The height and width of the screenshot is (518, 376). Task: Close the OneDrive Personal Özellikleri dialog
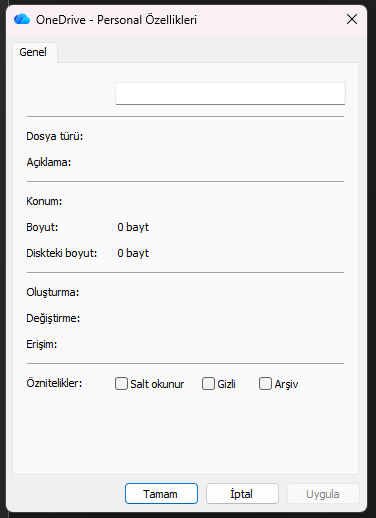[352, 19]
